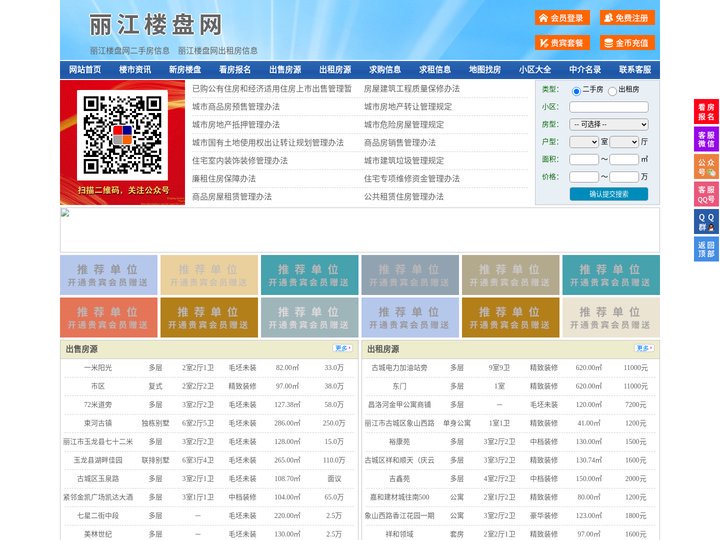720x540 pixels.
Task: Open the 束河古镇 sale listing
Action: click(x=98, y=423)
